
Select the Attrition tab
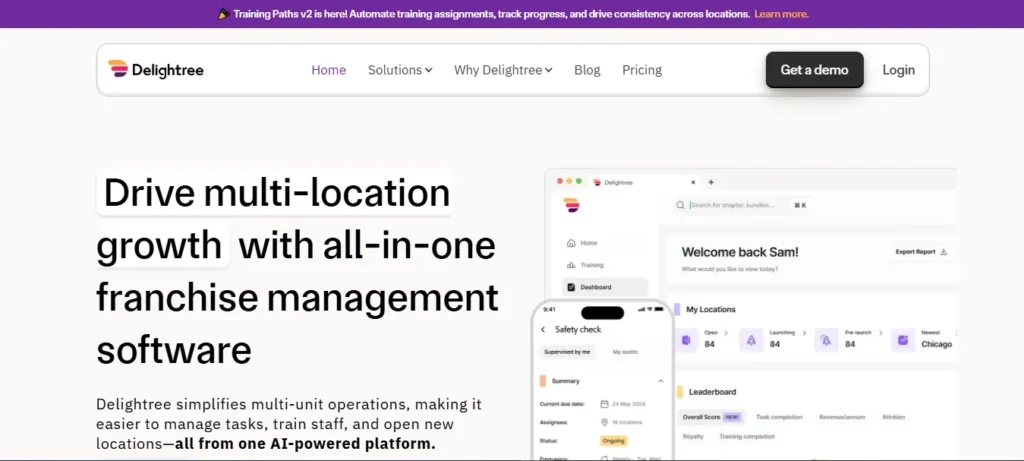(893, 417)
